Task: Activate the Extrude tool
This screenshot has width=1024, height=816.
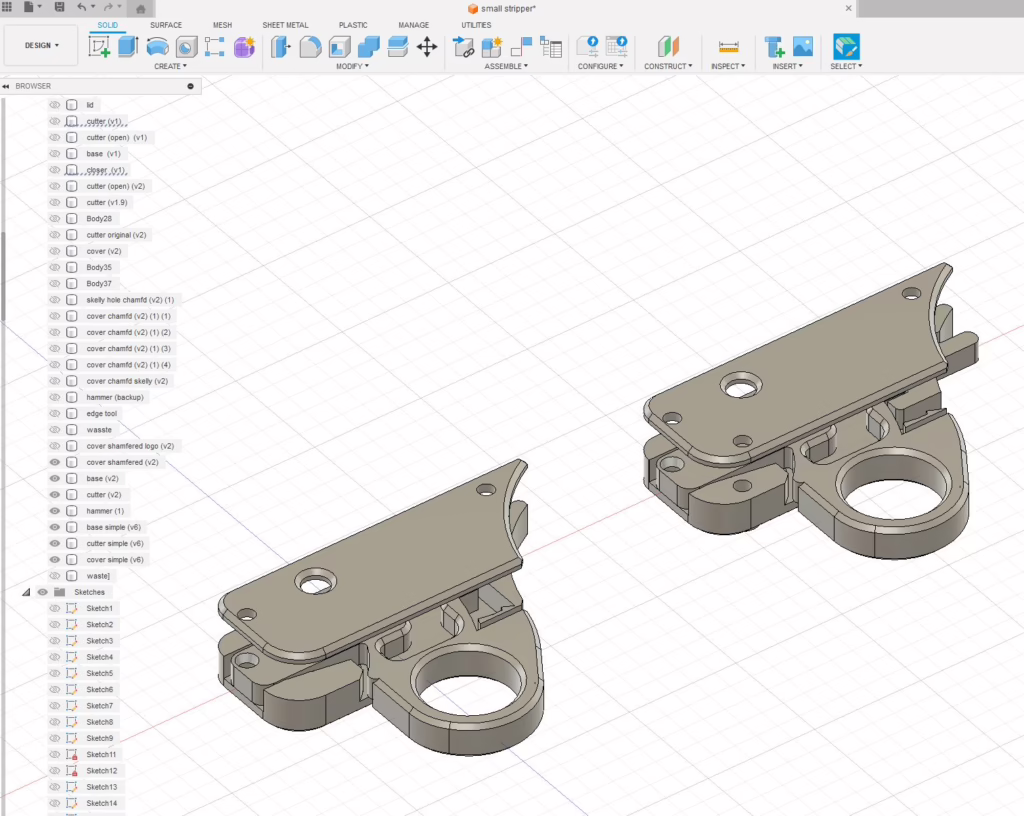Action: [x=128, y=47]
